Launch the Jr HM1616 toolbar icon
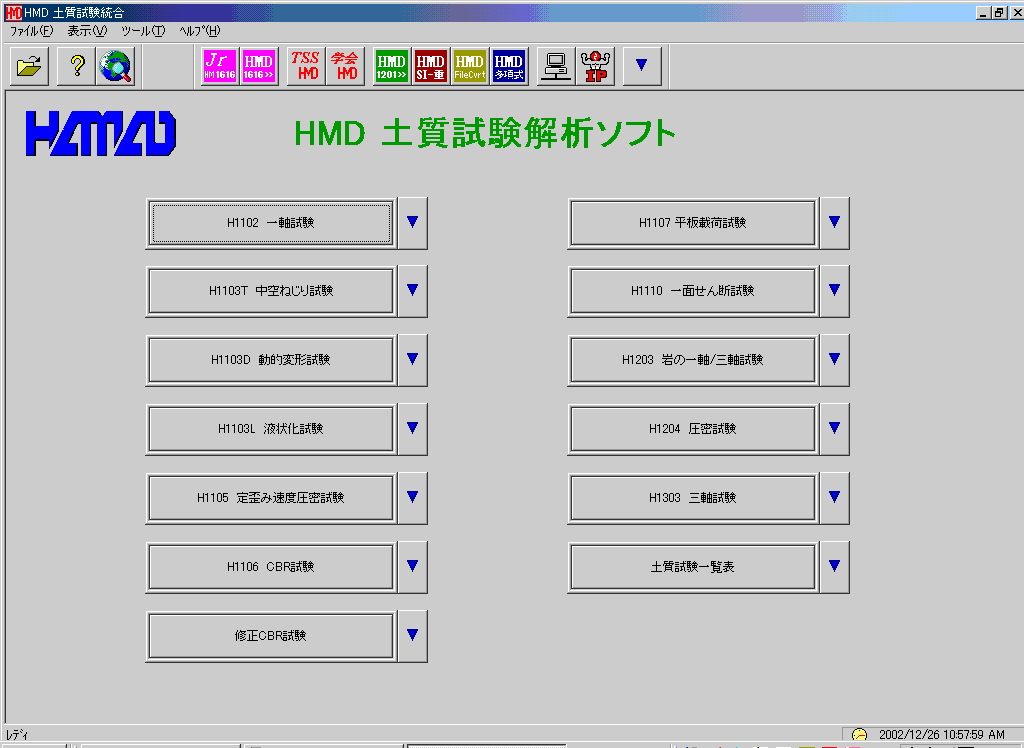The width and height of the screenshot is (1024, 748). click(220, 66)
